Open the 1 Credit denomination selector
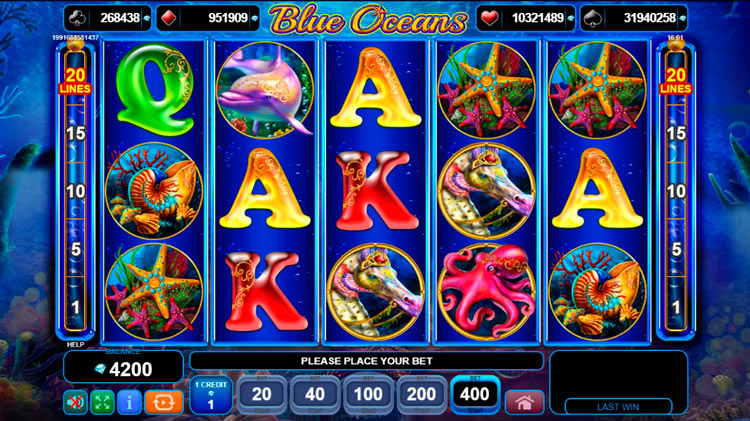 (x=211, y=395)
